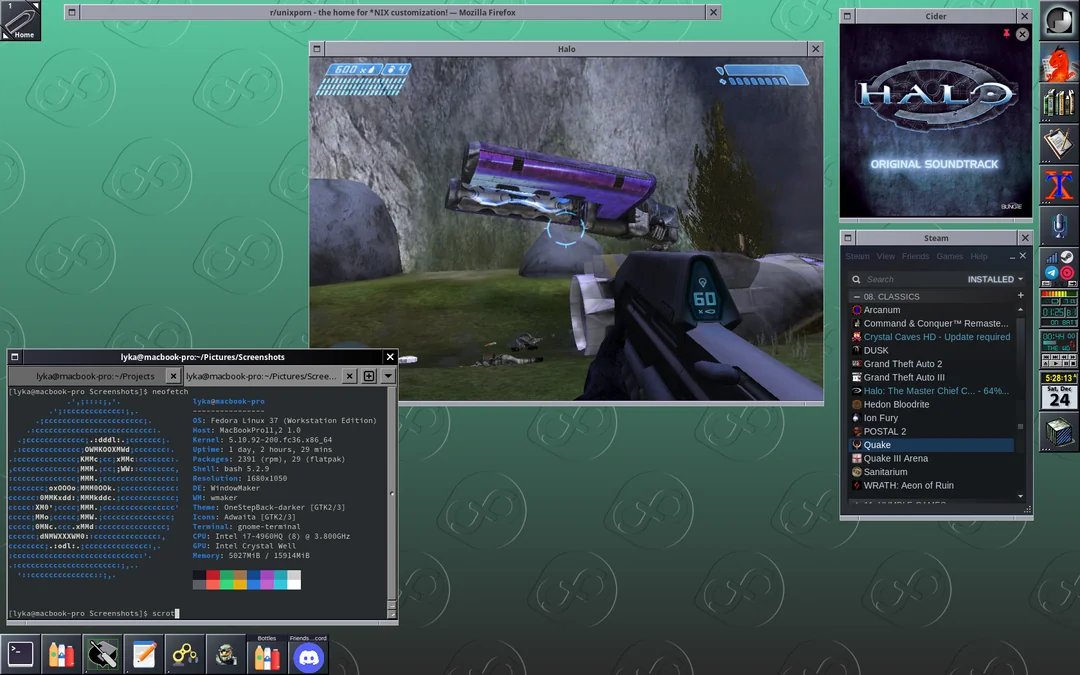1080x675 pixels.
Task: Open the cube dock icon
Action: click(1059, 432)
